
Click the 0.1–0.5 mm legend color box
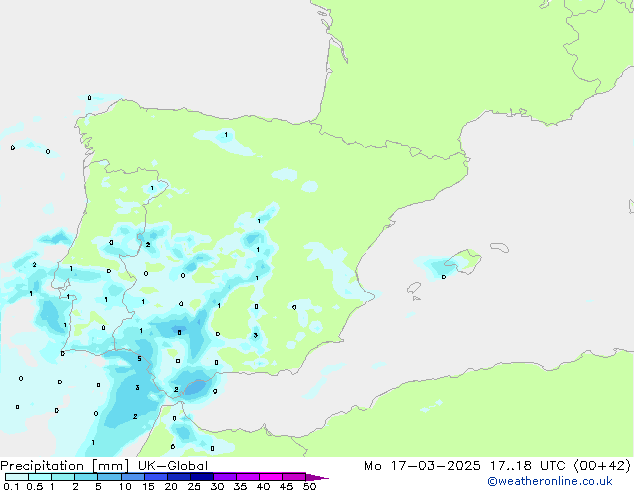pos(17,477)
